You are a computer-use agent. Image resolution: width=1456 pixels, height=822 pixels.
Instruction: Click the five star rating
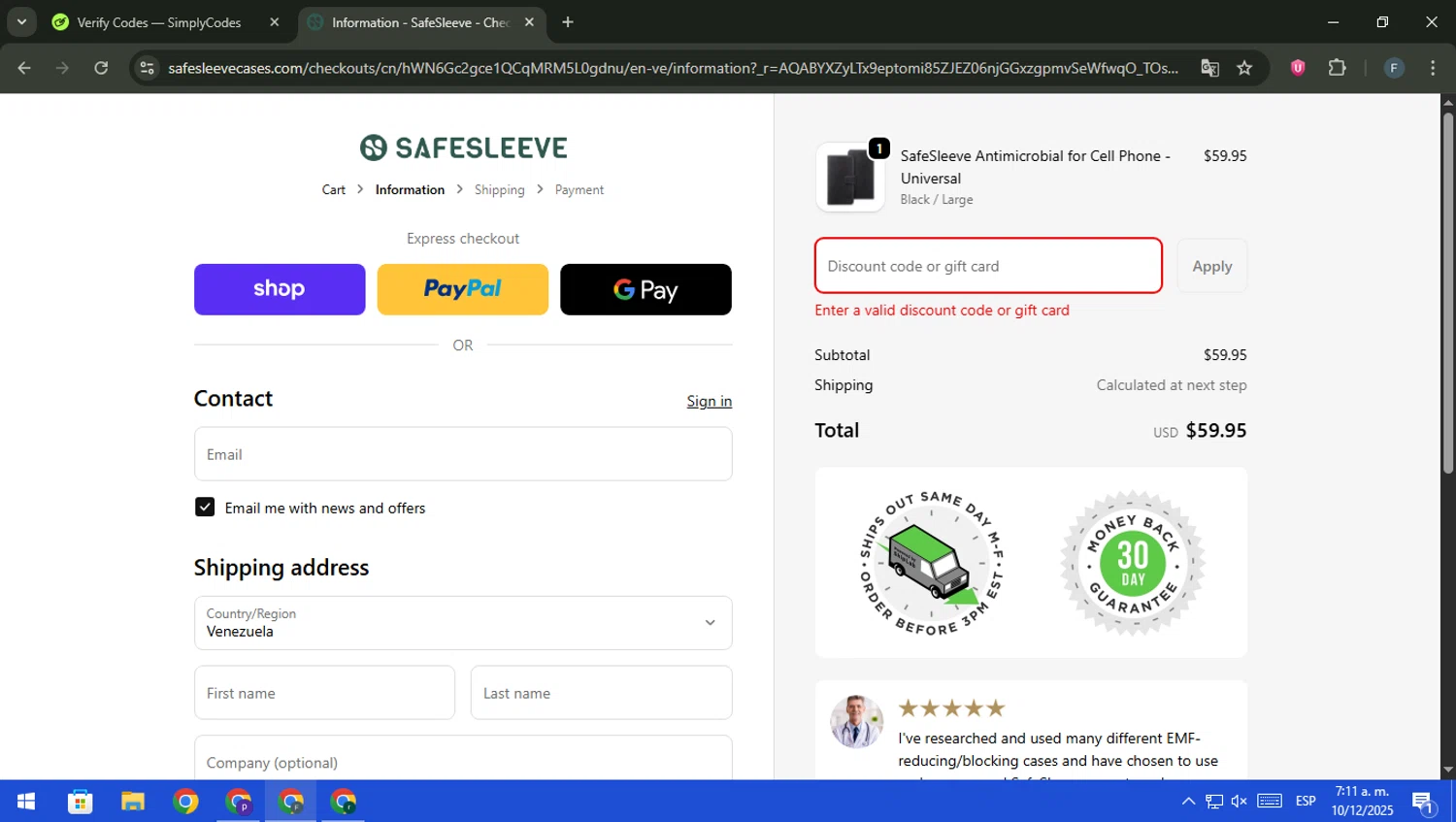pyautogui.click(x=951, y=707)
